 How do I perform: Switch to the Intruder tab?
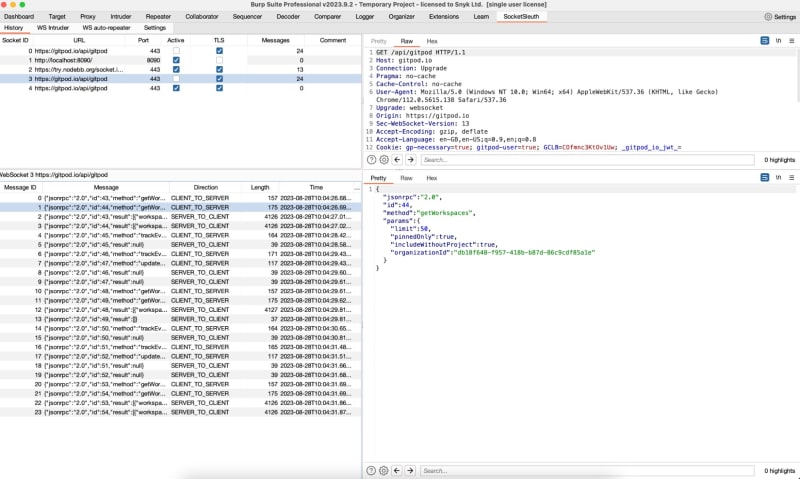tap(120, 16)
